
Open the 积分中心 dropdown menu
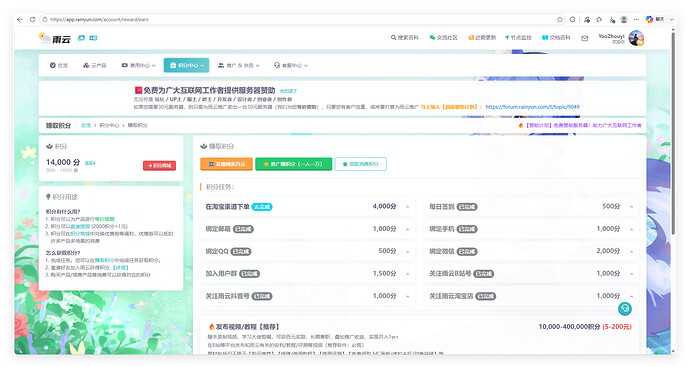pyautogui.click(x=187, y=65)
